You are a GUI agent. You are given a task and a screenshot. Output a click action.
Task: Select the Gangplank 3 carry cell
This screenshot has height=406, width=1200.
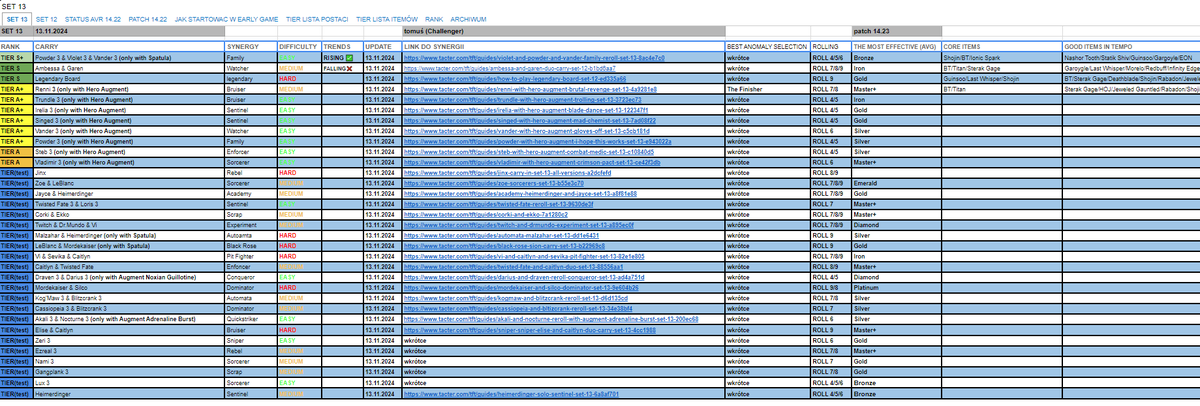point(128,372)
